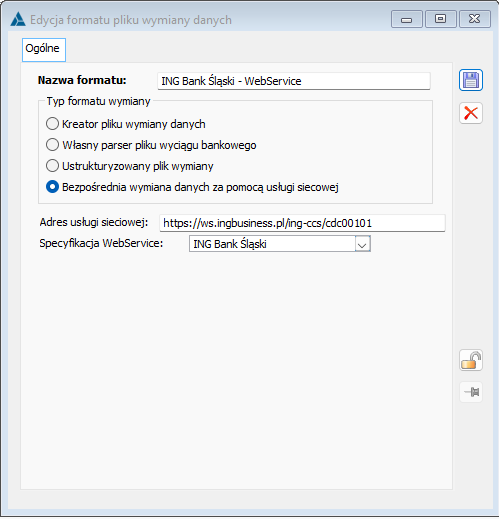Open the ING Bank Śląski combo box
This screenshot has height=519, width=499.
(280, 244)
